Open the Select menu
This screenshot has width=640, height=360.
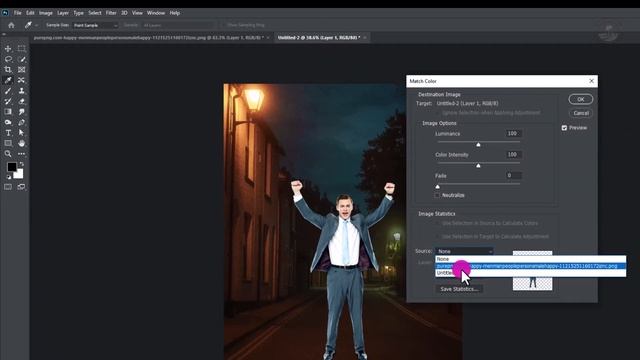click(95, 13)
